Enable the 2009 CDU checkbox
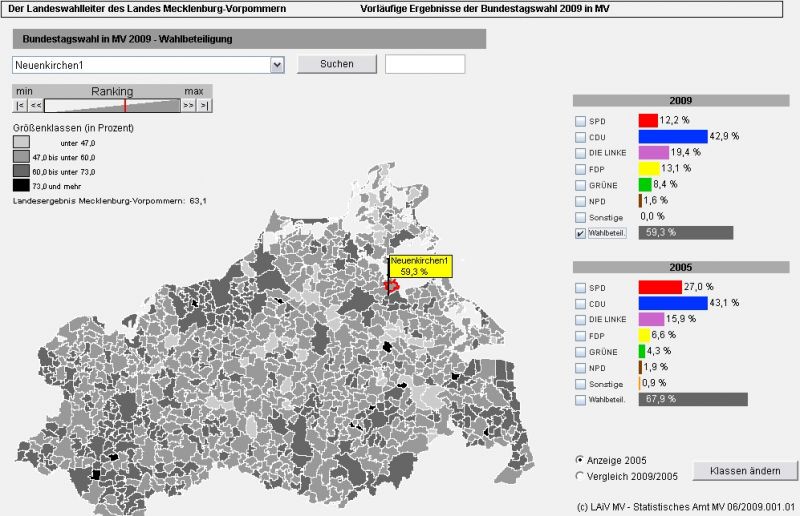The width and height of the screenshot is (800, 516). point(580,137)
